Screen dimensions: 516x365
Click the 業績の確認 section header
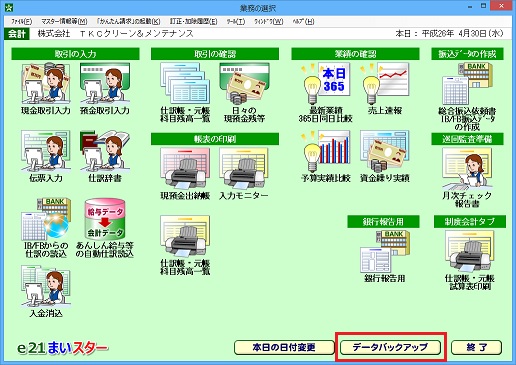(355, 54)
